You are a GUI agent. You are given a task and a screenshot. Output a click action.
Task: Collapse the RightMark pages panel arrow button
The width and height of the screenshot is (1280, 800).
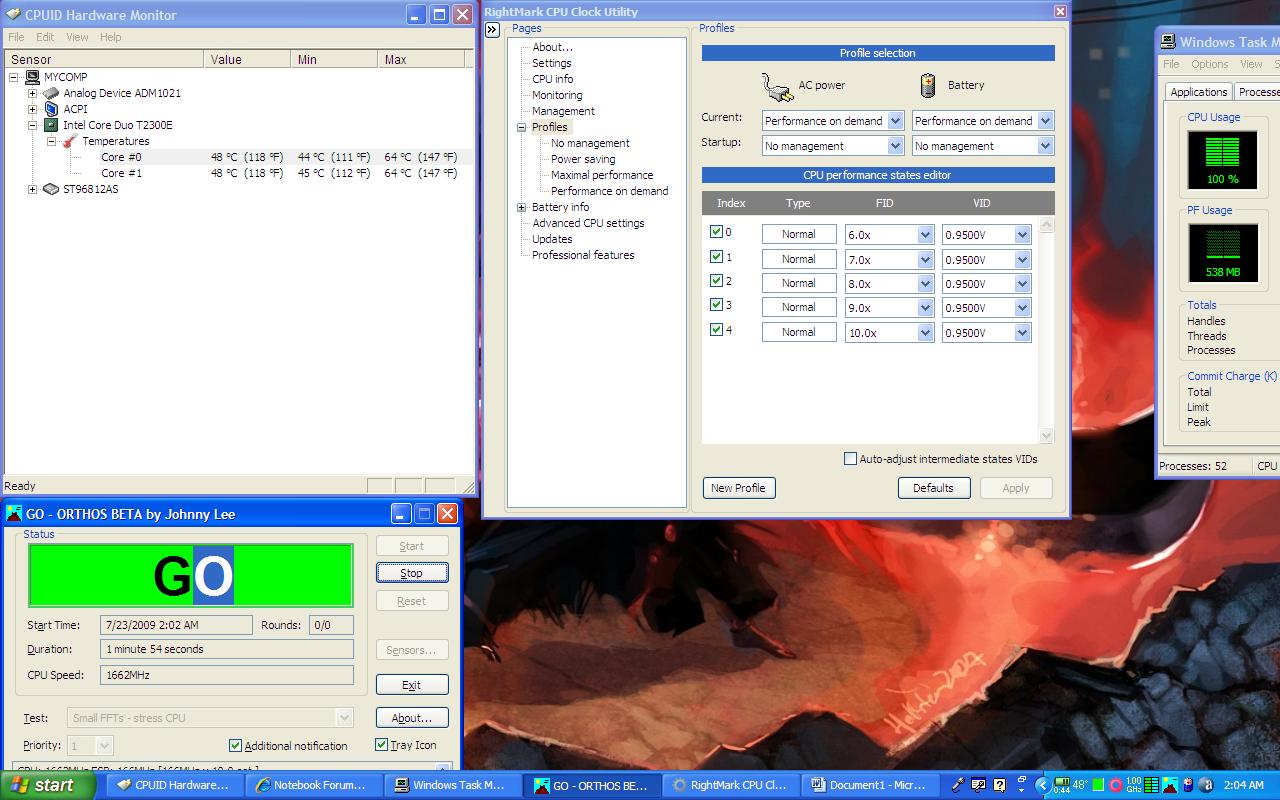(492, 30)
